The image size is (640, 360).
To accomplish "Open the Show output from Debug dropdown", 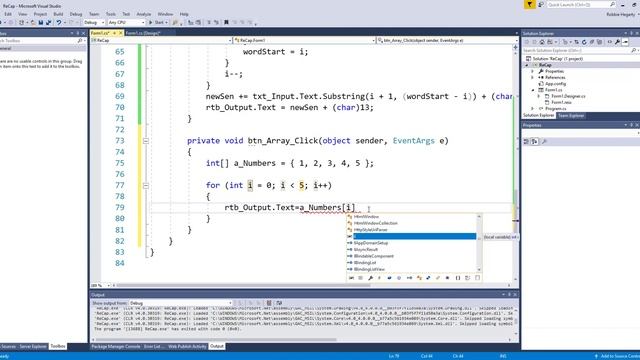I will [181, 303].
